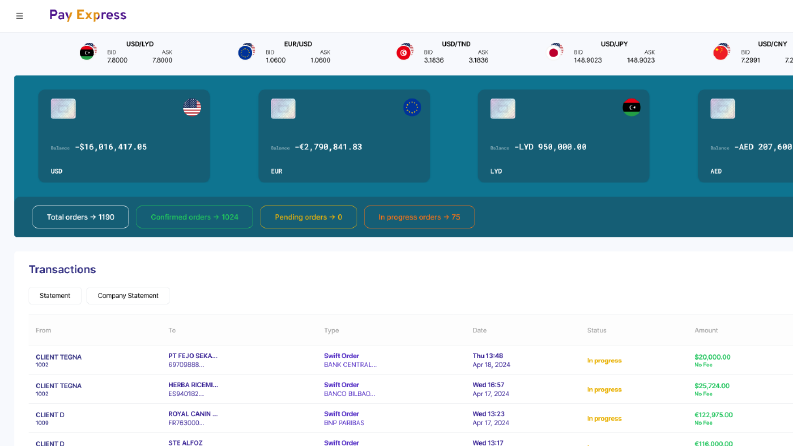
Task: Click the chip icon on AED card
Action: [723, 109]
